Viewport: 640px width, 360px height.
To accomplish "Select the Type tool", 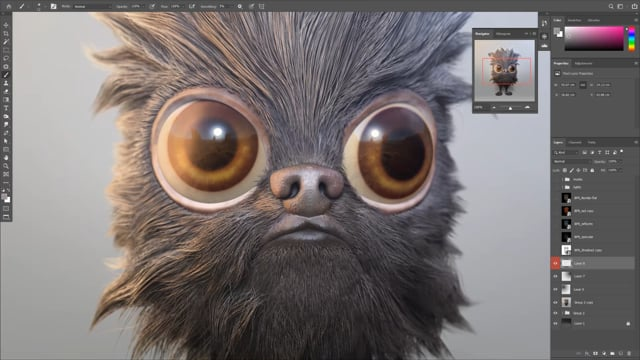I will 6,108.
